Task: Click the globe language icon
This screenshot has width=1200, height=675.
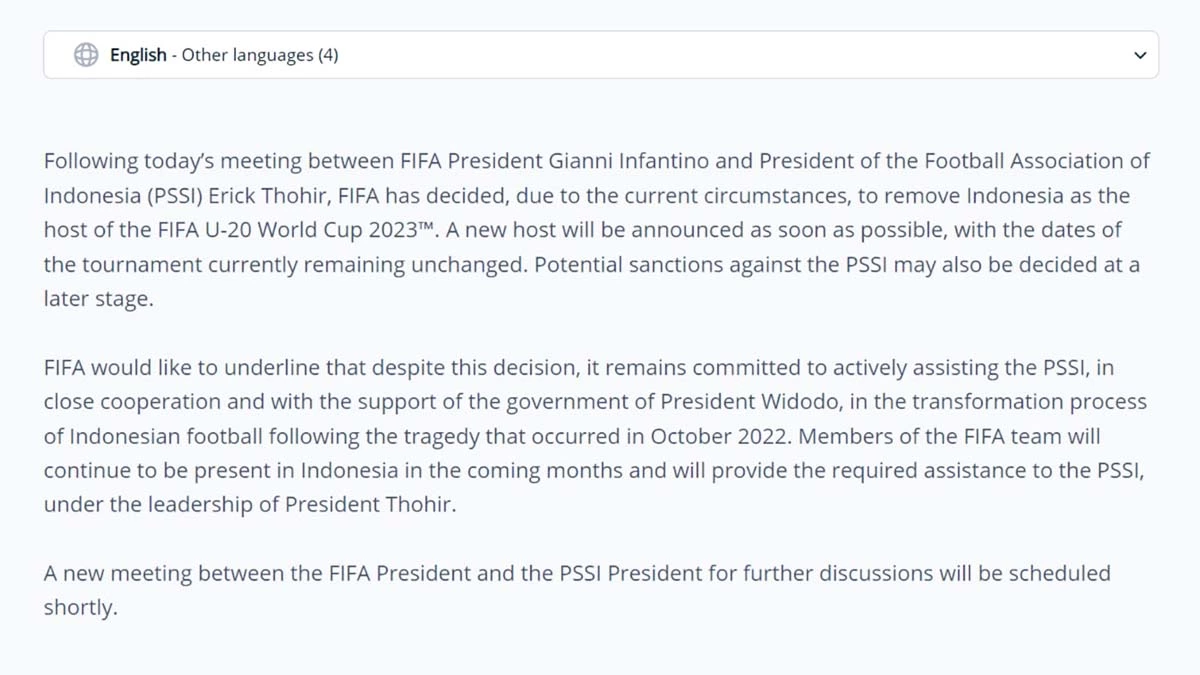Action: pos(86,55)
